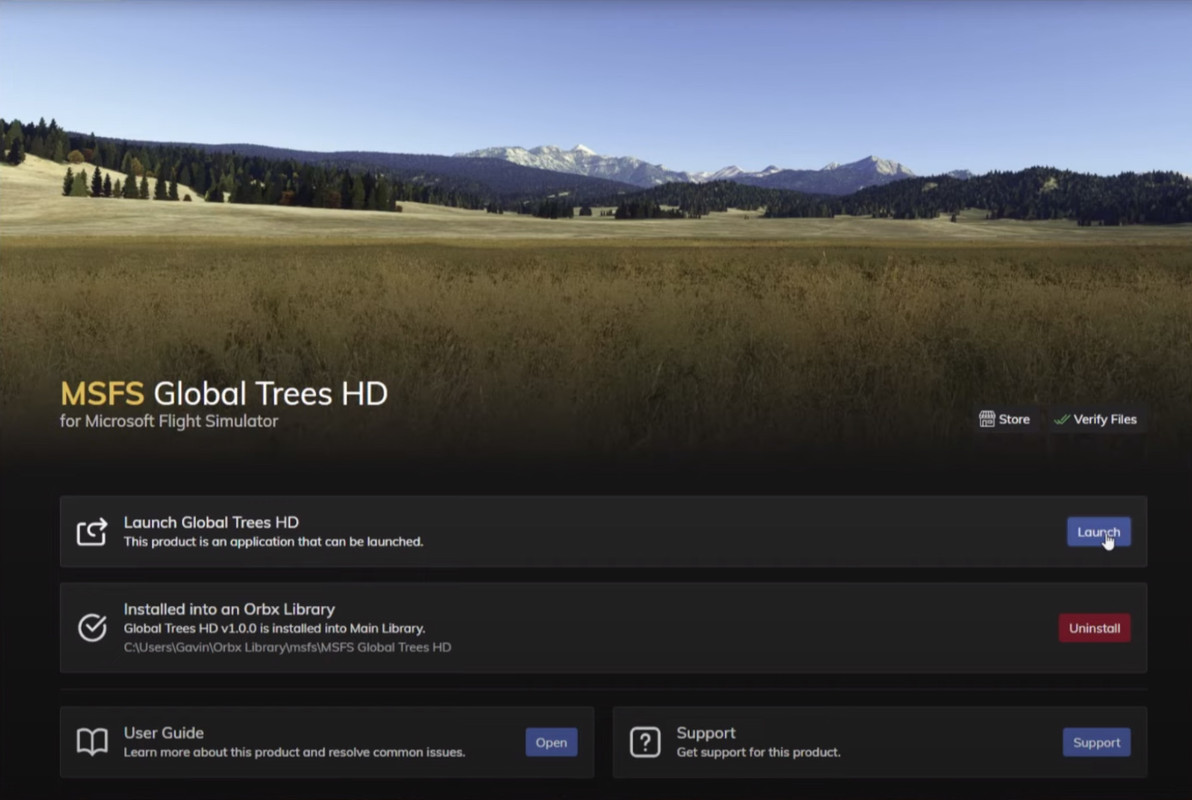Click the Launch button for Global Trees HD
1192x800 pixels.
[1098, 532]
